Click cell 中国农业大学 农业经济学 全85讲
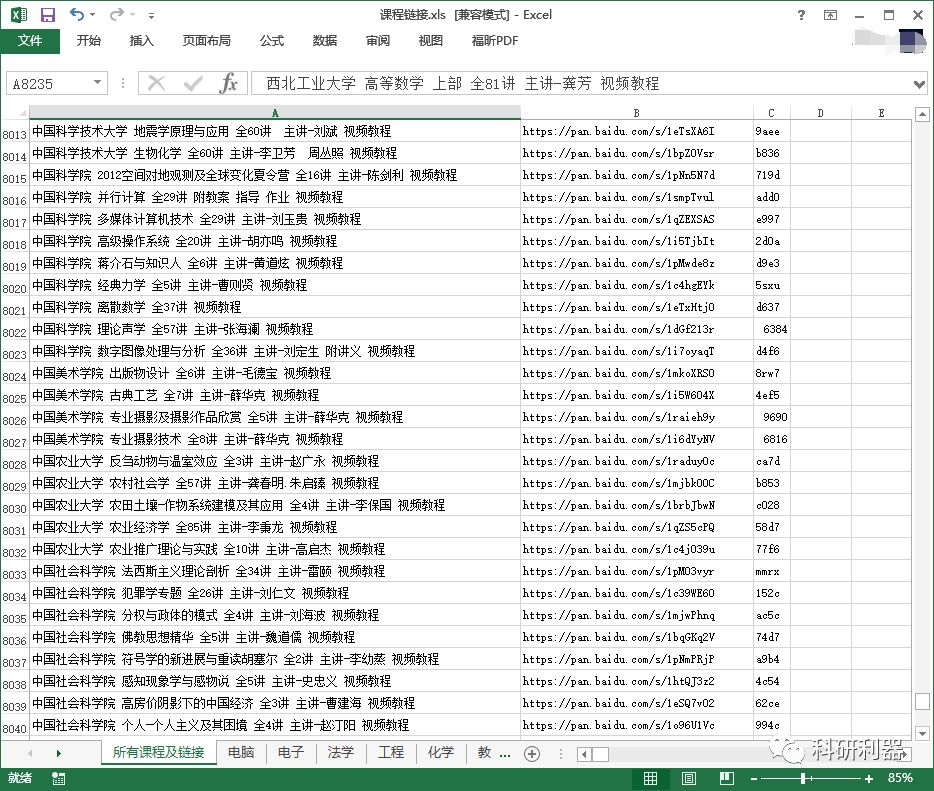934x791 pixels. [x=275, y=527]
